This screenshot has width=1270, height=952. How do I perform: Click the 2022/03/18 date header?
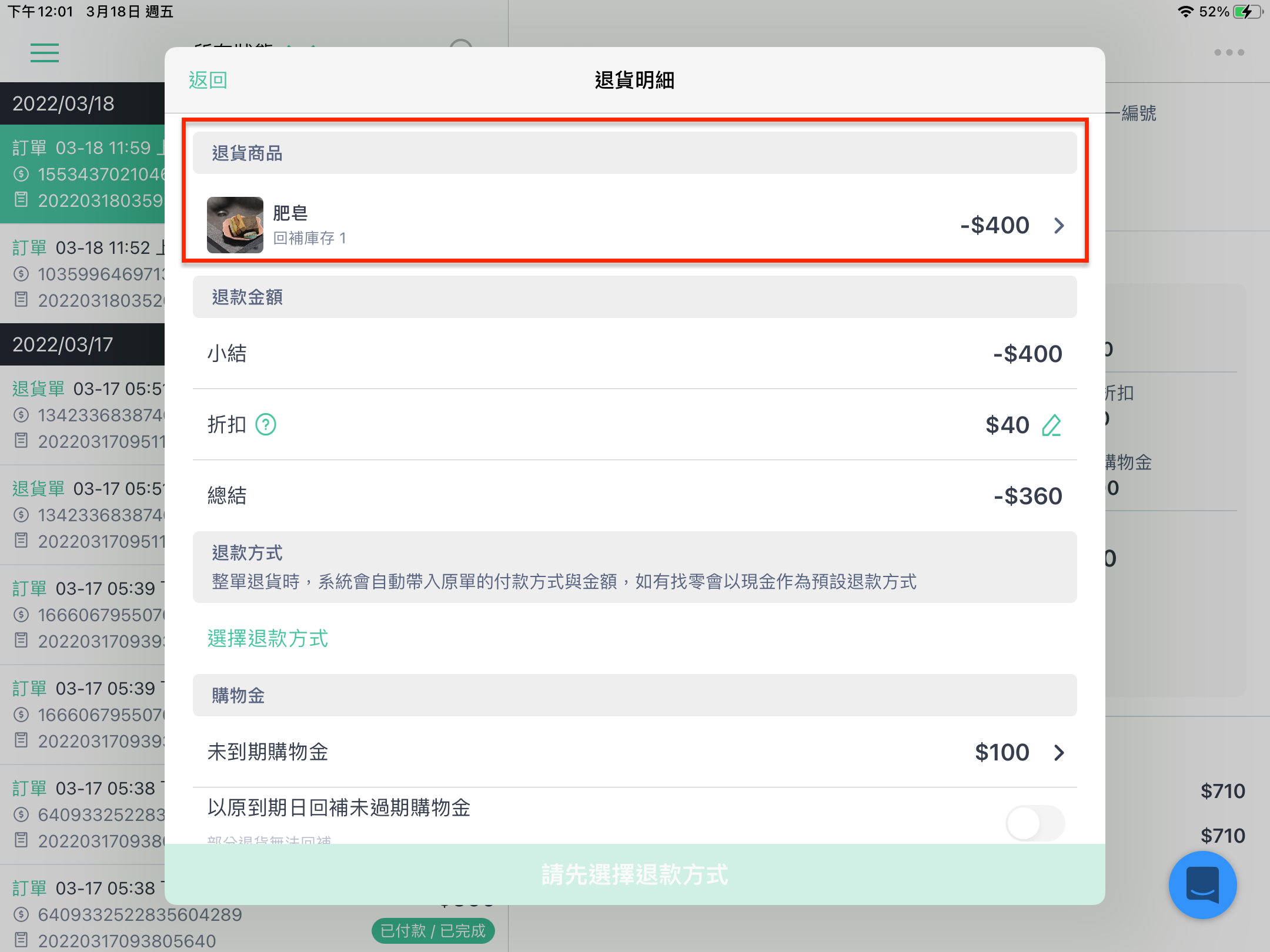82,103
